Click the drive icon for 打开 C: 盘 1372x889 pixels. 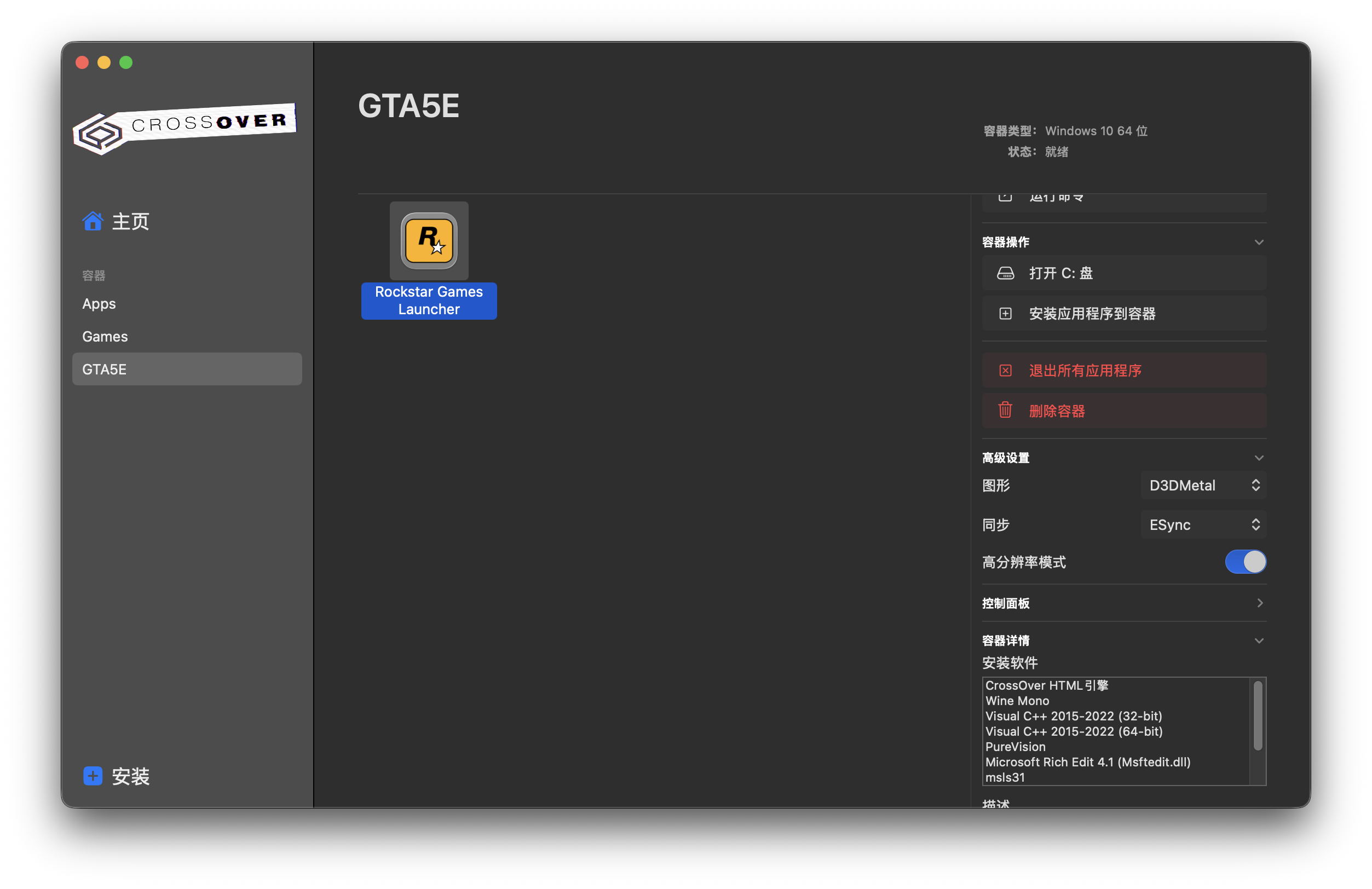(x=1005, y=273)
